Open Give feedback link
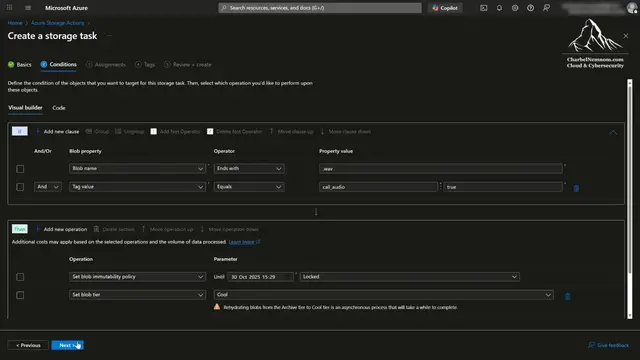 click(608, 345)
